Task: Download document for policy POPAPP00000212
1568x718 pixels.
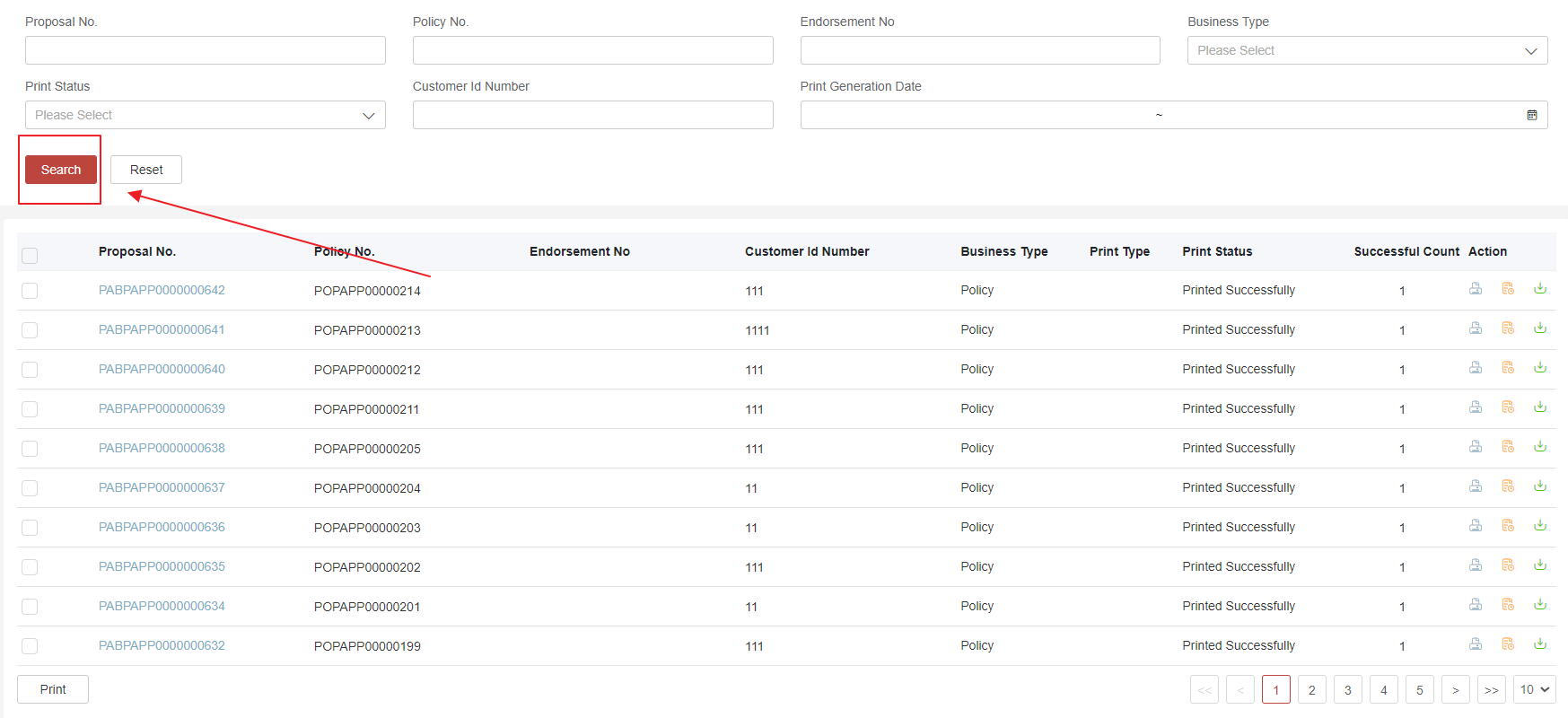Action: click(x=1540, y=368)
